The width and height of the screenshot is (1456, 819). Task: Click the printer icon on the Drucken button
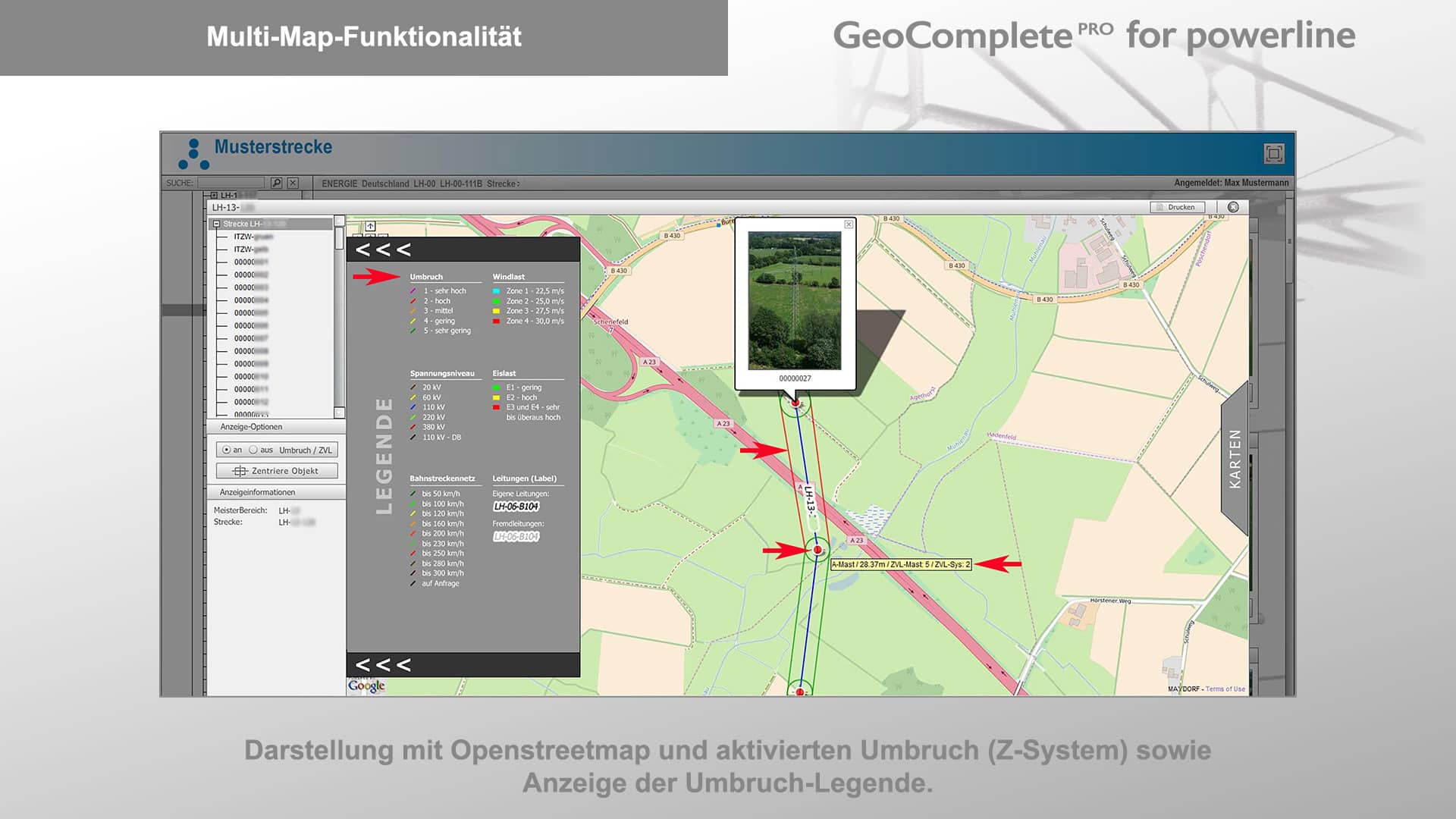pos(1160,206)
